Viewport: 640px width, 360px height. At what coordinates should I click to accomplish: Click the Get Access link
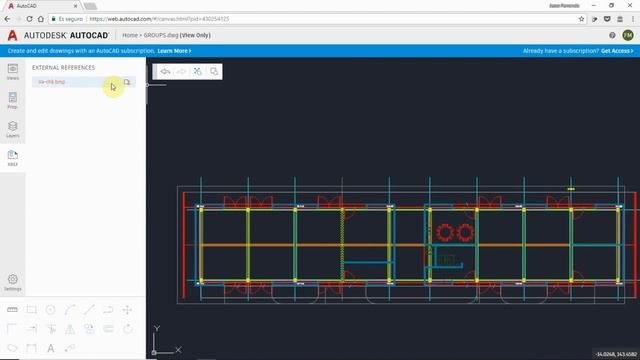(x=617, y=51)
